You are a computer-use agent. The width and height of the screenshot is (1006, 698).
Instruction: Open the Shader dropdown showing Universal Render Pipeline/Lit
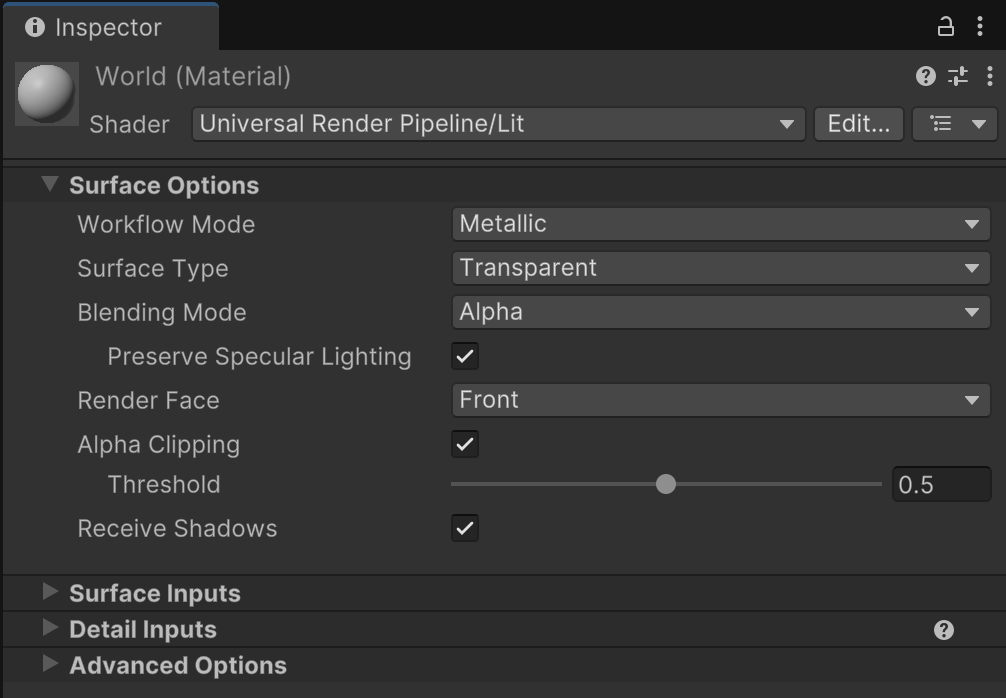tap(499, 124)
